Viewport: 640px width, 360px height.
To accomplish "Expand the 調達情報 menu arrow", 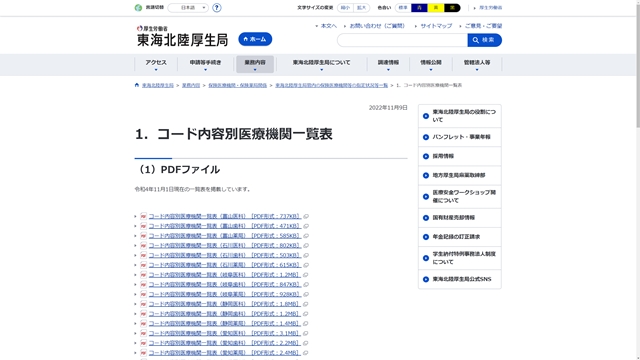I will click(388, 70).
